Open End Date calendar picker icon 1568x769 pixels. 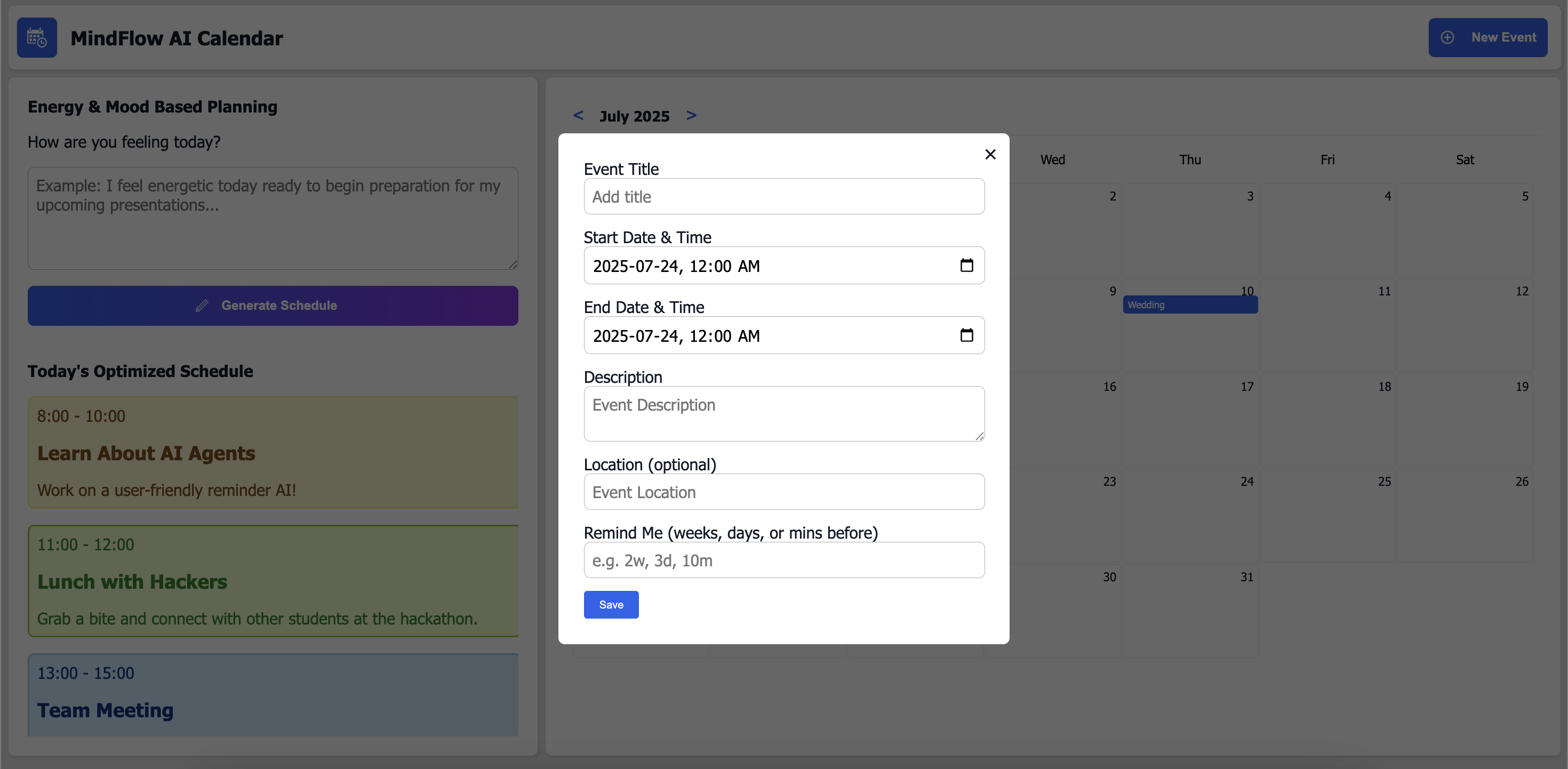click(x=966, y=335)
